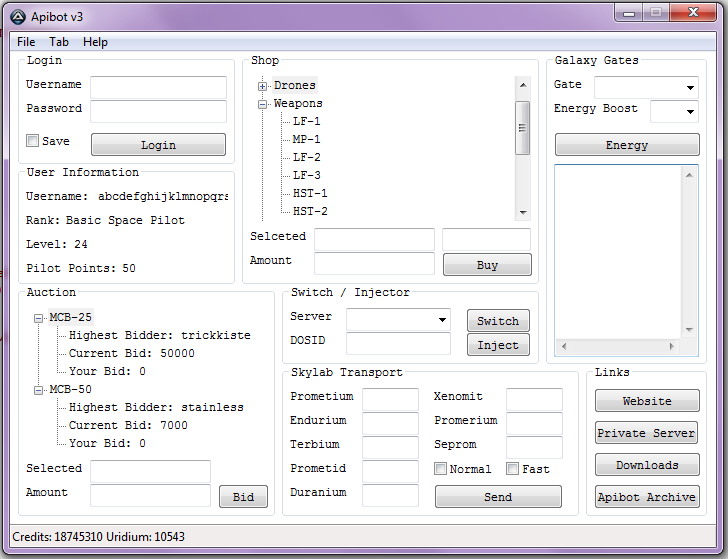This screenshot has height=559, width=728.
Task: Click the Galaxy Gates log scroll-down arrow
Action: tap(689, 330)
